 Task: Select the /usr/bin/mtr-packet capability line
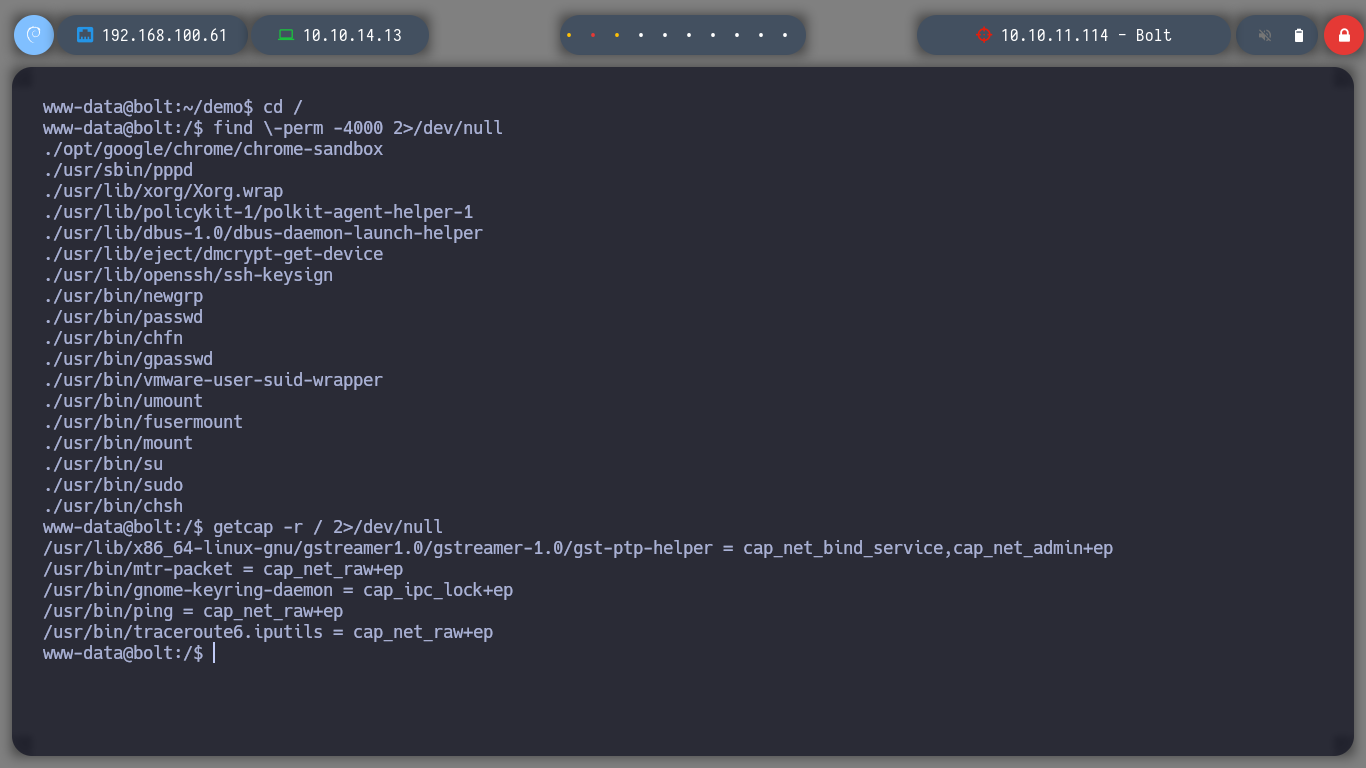click(x=223, y=569)
